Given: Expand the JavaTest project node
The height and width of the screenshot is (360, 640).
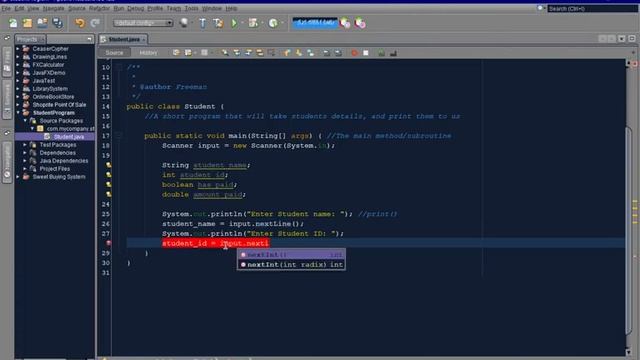Looking at the screenshot, I should coord(18,81).
